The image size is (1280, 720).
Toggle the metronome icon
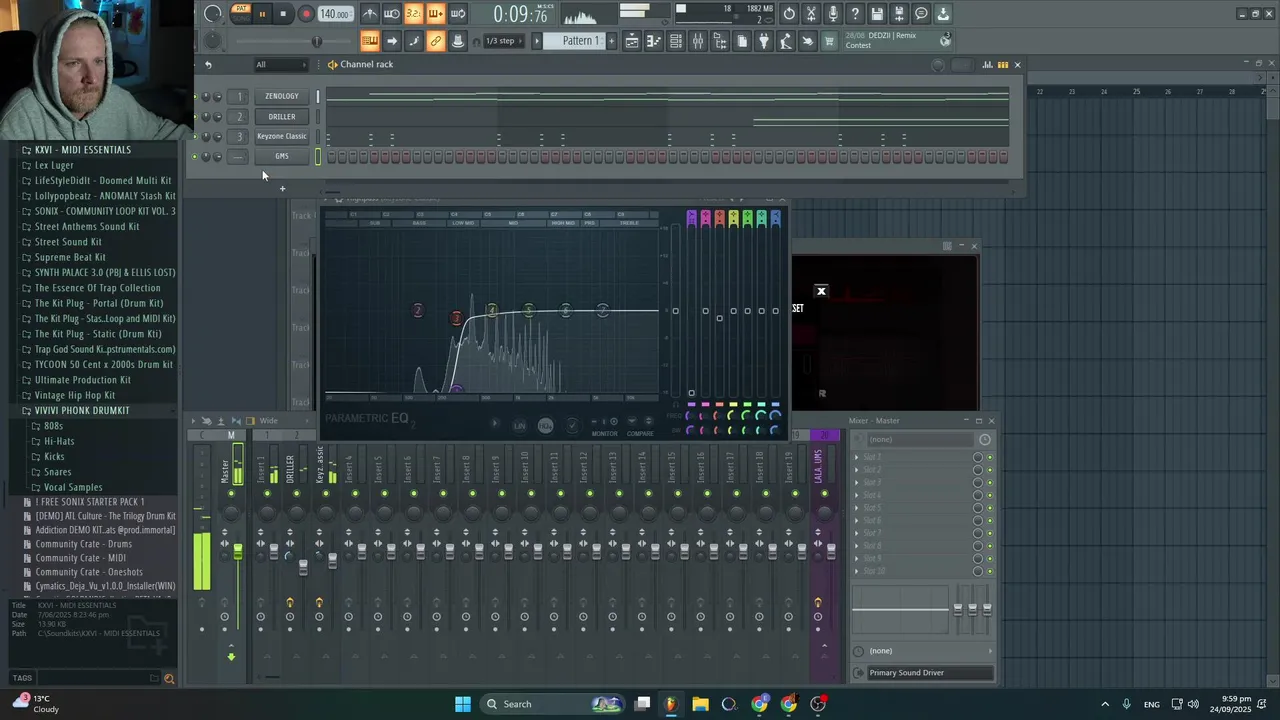[x=370, y=14]
